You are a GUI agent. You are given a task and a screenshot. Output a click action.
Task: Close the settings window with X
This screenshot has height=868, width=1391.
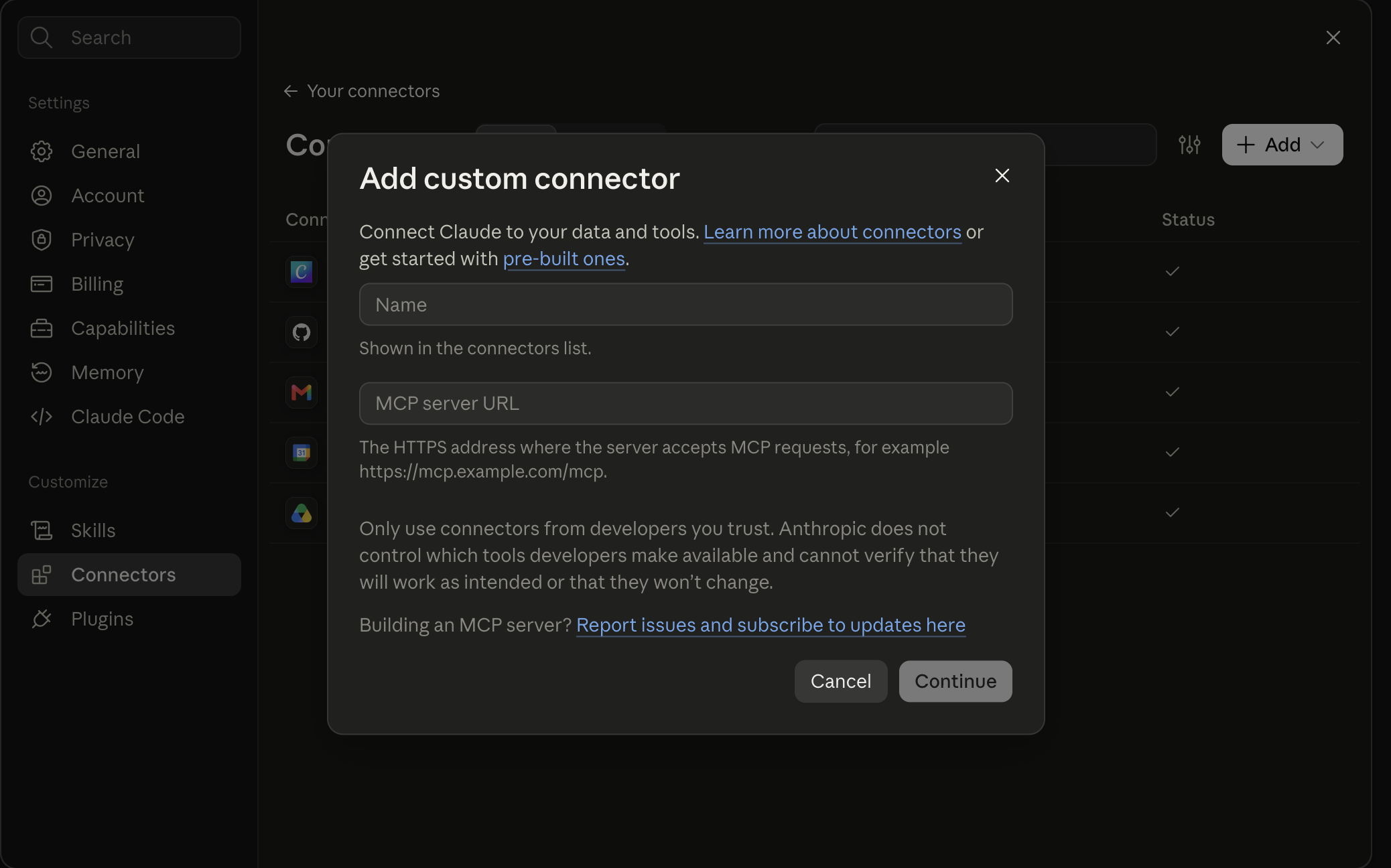[x=1333, y=38]
